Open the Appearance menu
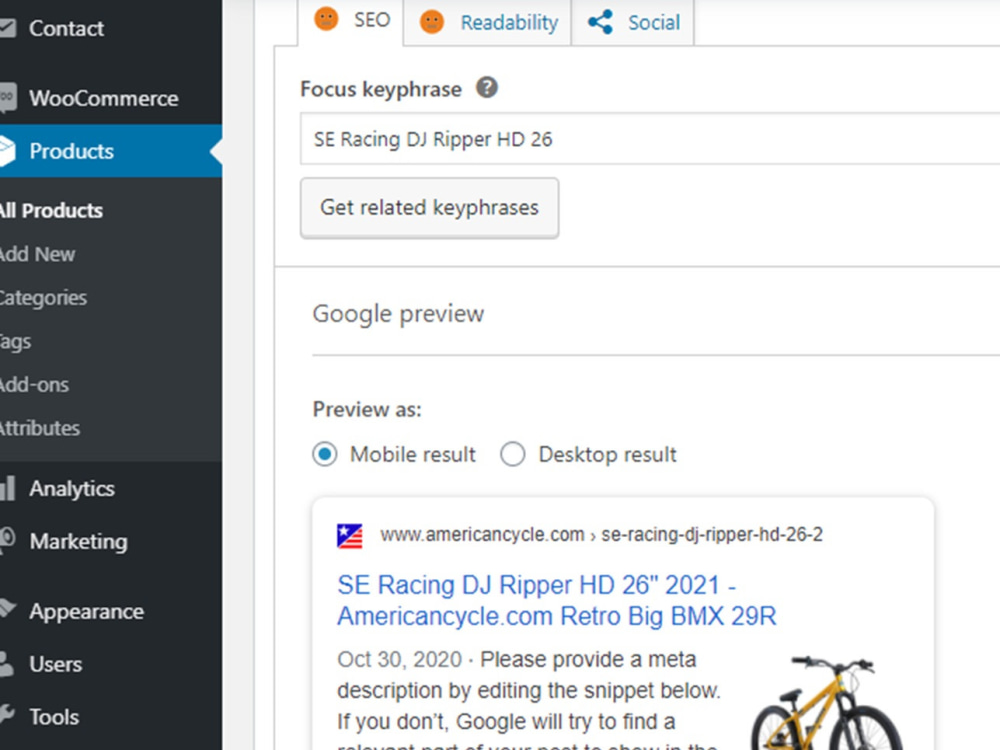Viewport: 1000px width, 750px height. tap(87, 612)
